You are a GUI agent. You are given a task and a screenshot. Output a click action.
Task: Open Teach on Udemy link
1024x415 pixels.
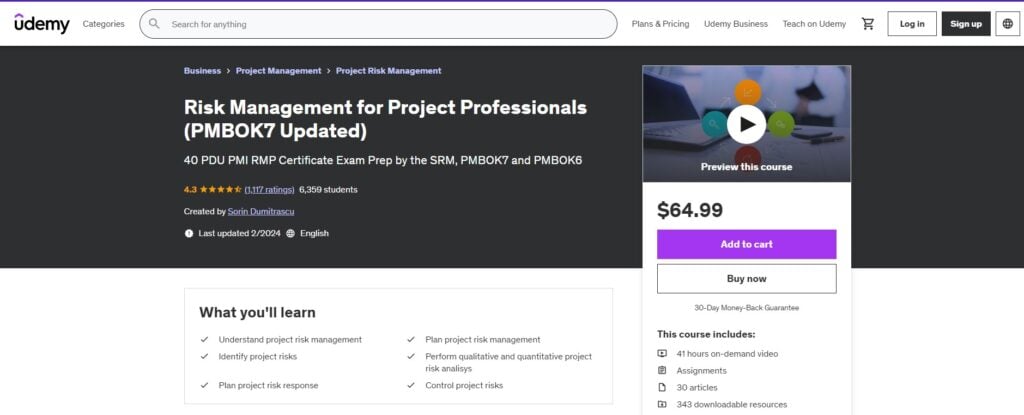(814, 24)
